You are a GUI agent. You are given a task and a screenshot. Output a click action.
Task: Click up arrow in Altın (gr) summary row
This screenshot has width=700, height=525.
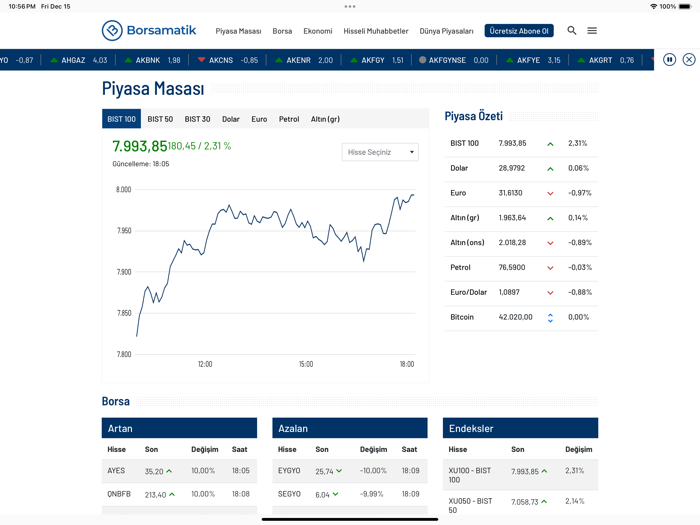pyautogui.click(x=550, y=218)
